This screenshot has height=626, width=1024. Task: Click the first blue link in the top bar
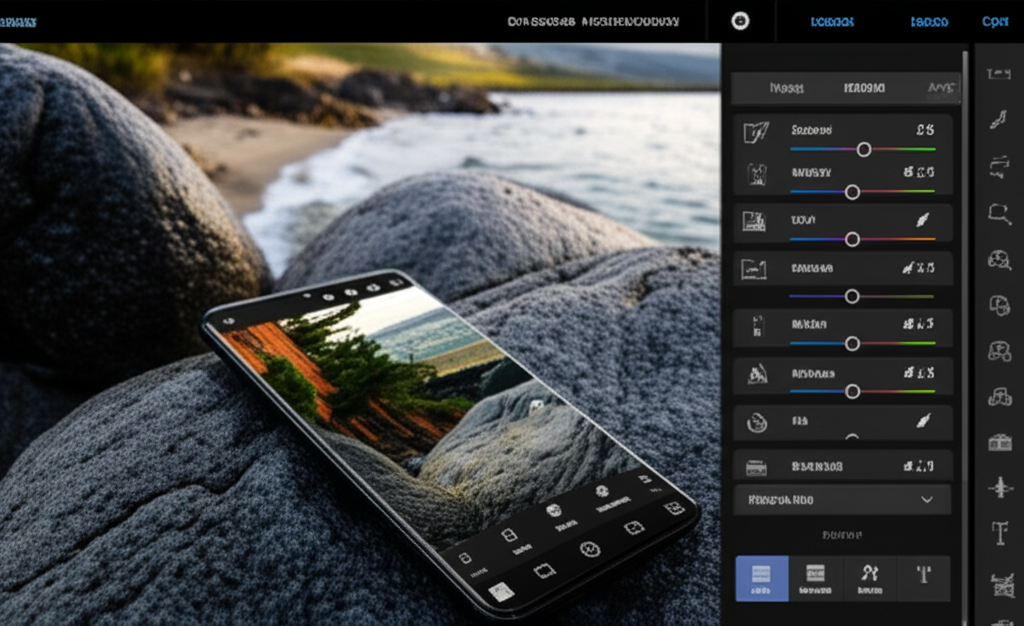[832, 22]
